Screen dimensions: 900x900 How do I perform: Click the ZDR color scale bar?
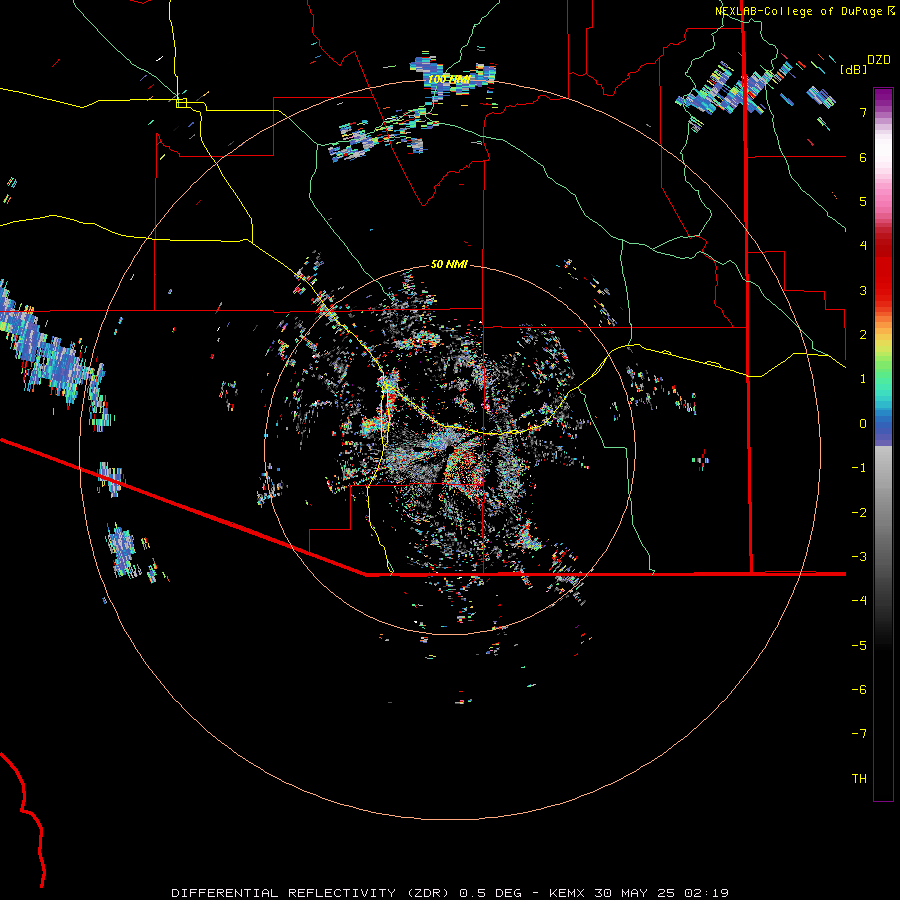(x=883, y=444)
